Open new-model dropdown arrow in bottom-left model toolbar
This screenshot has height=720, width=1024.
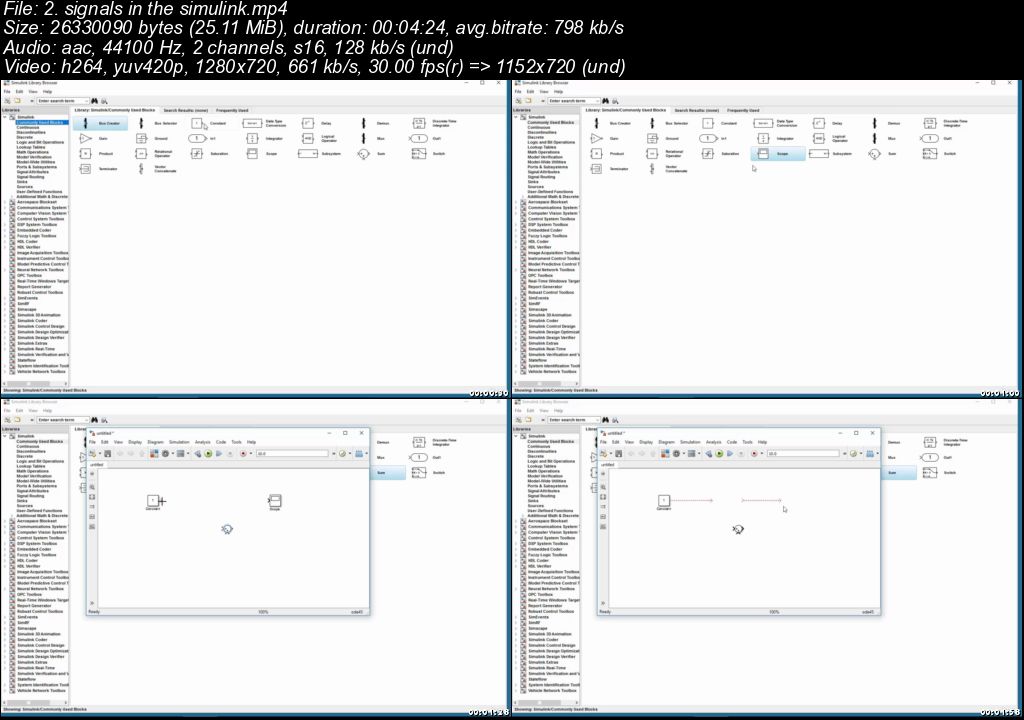tap(99, 453)
